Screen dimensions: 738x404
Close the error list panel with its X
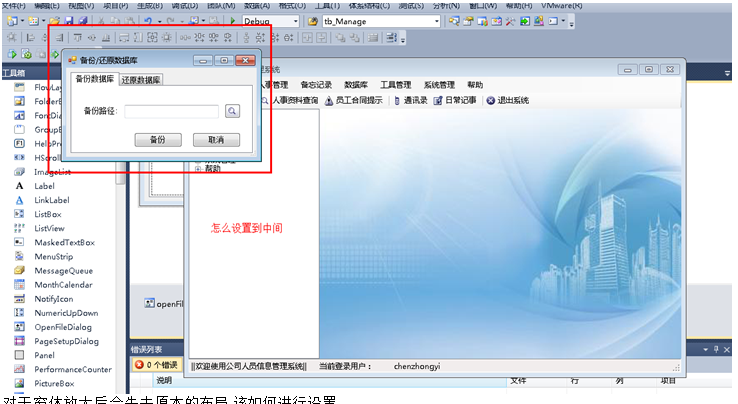[x=727, y=349]
